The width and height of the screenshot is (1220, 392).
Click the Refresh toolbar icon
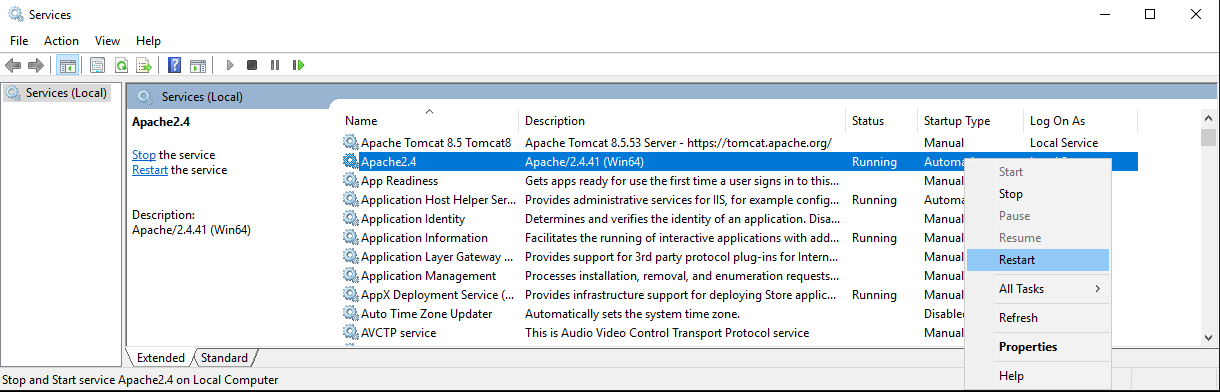(x=121, y=65)
